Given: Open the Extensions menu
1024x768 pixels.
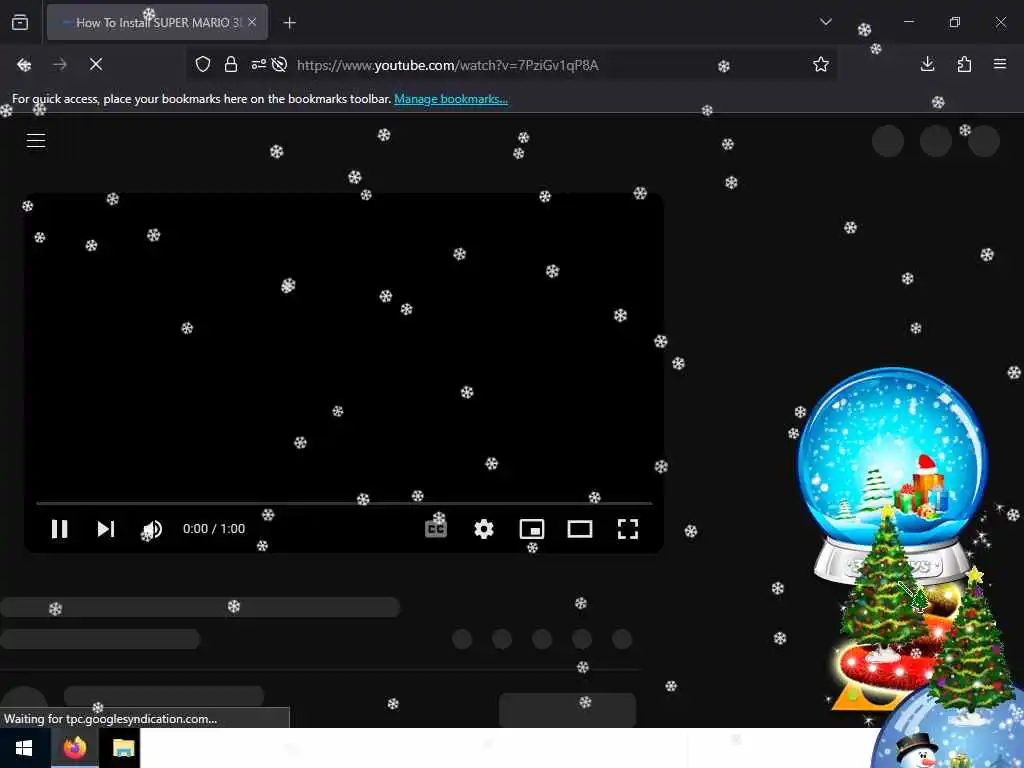Looking at the screenshot, I should 964,64.
